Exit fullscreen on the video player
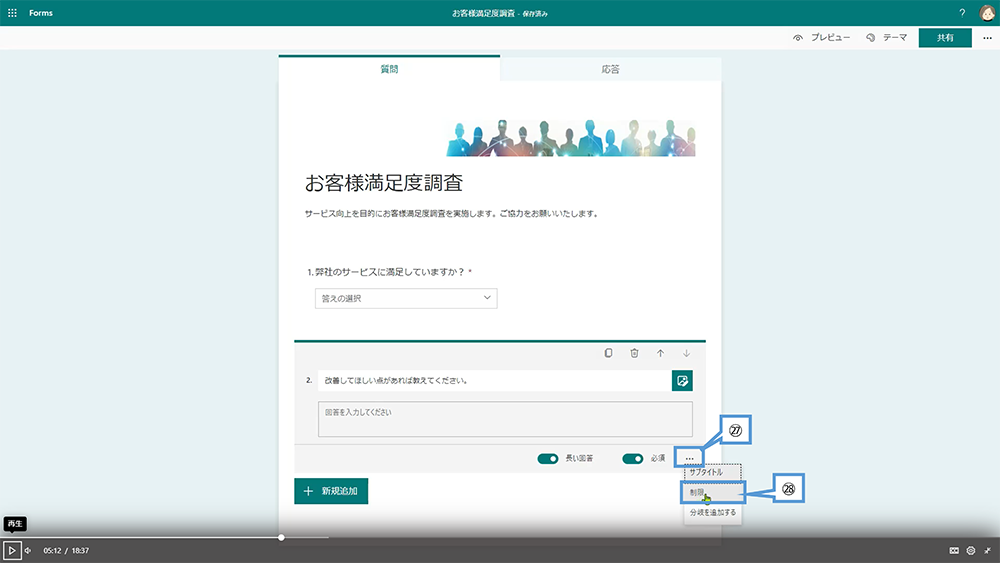This screenshot has height=563, width=1000. tap(987, 550)
